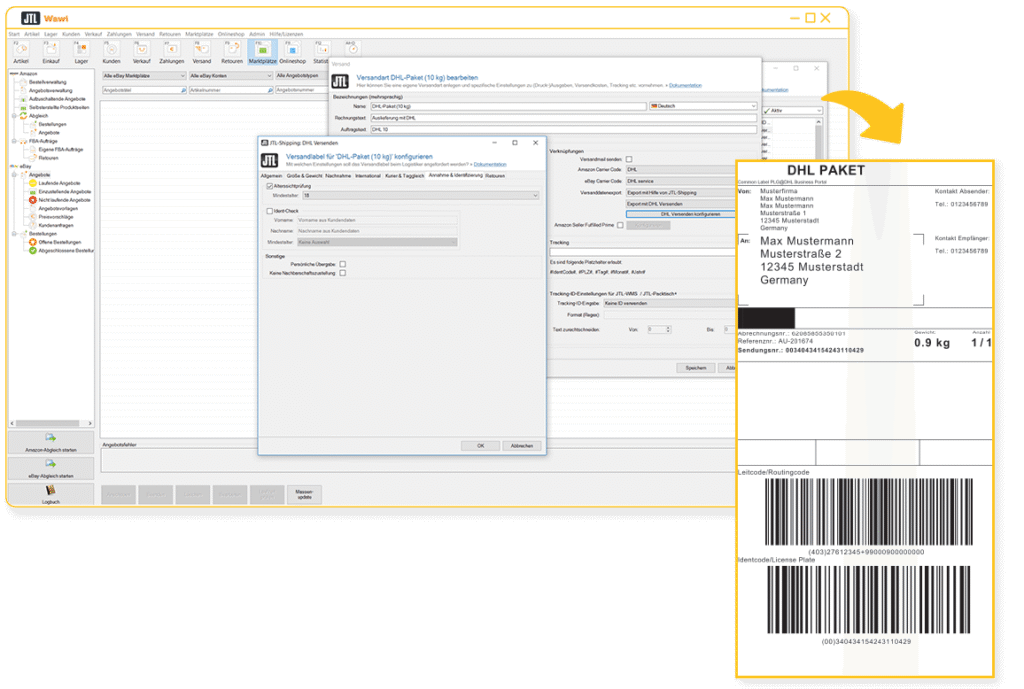Open the Artikel toolbar icon
Screen dimensions: 1024x689
tap(21, 51)
